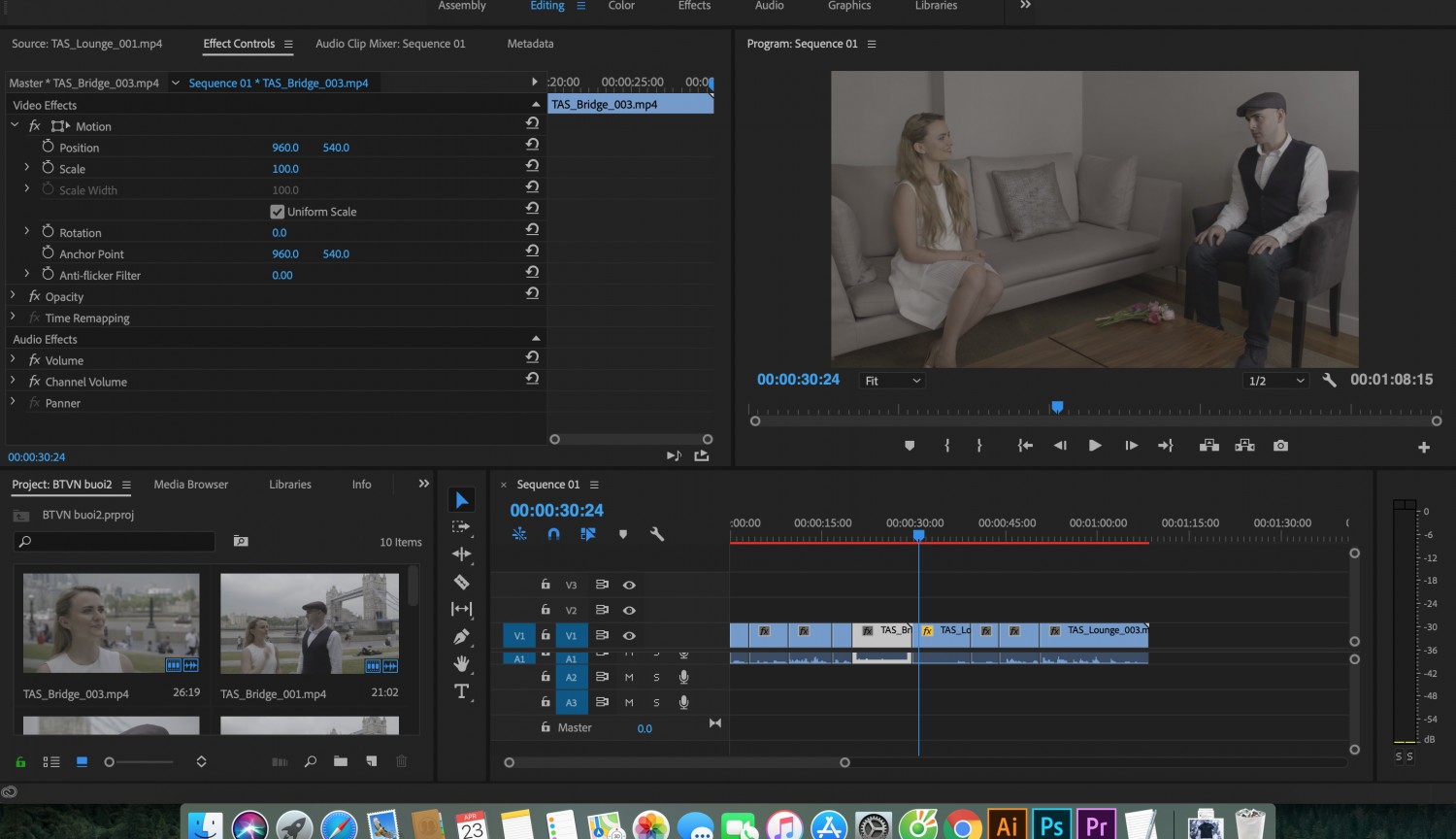The width and height of the screenshot is (1456, 839).
Task: Select the Ripple Edit tool
Action: tap(462, 554)
